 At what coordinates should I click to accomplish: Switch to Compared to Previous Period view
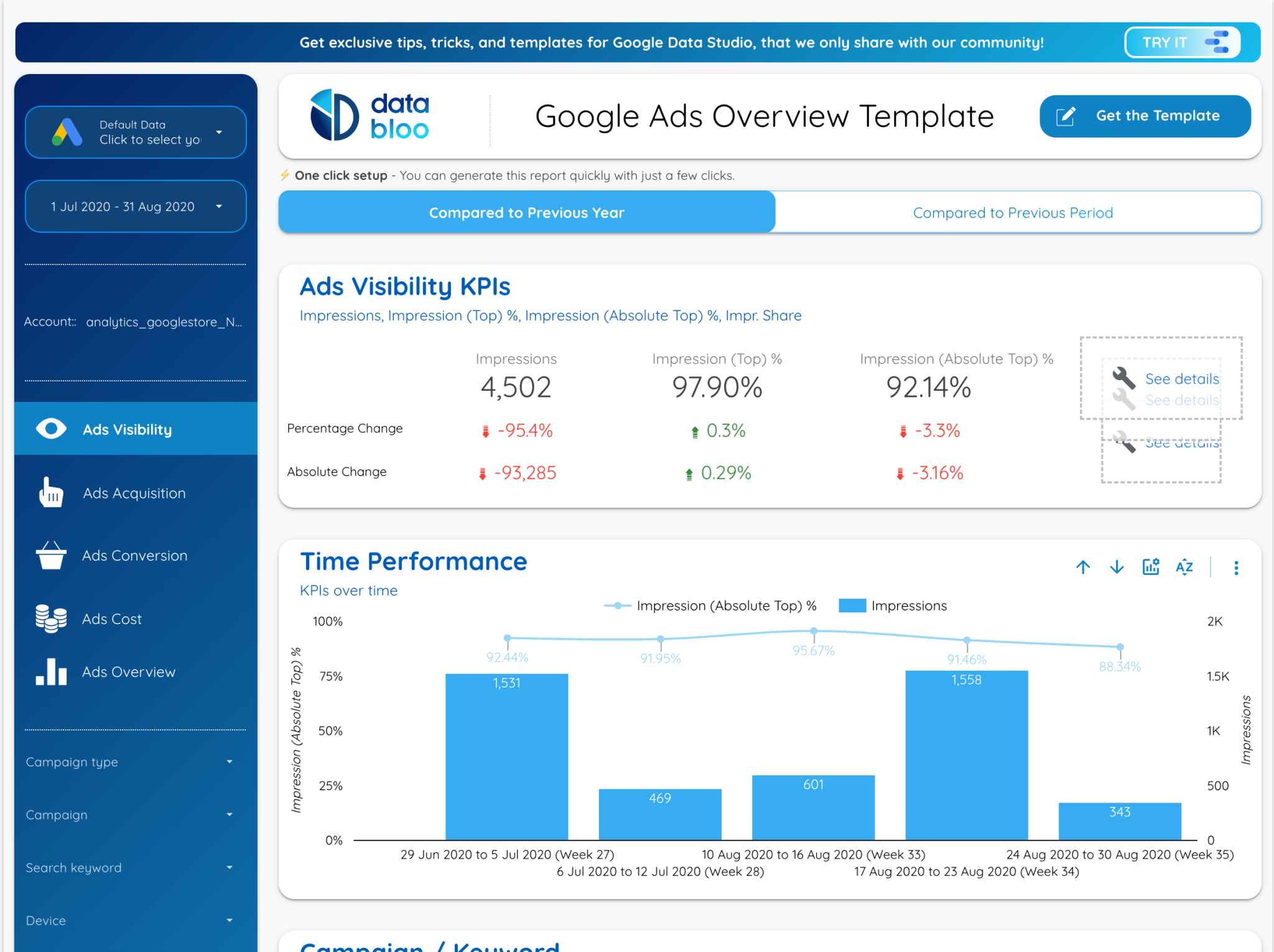[x=1013, y=212]
